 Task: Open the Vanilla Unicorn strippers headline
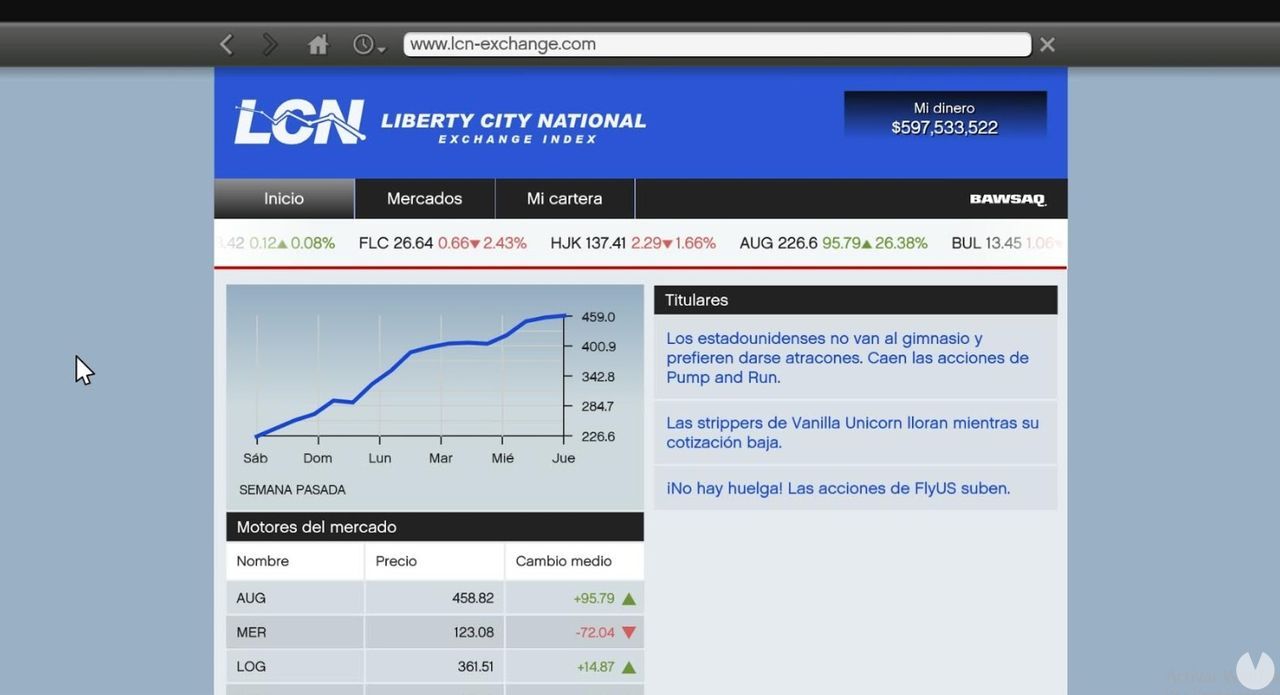(855, 433)
